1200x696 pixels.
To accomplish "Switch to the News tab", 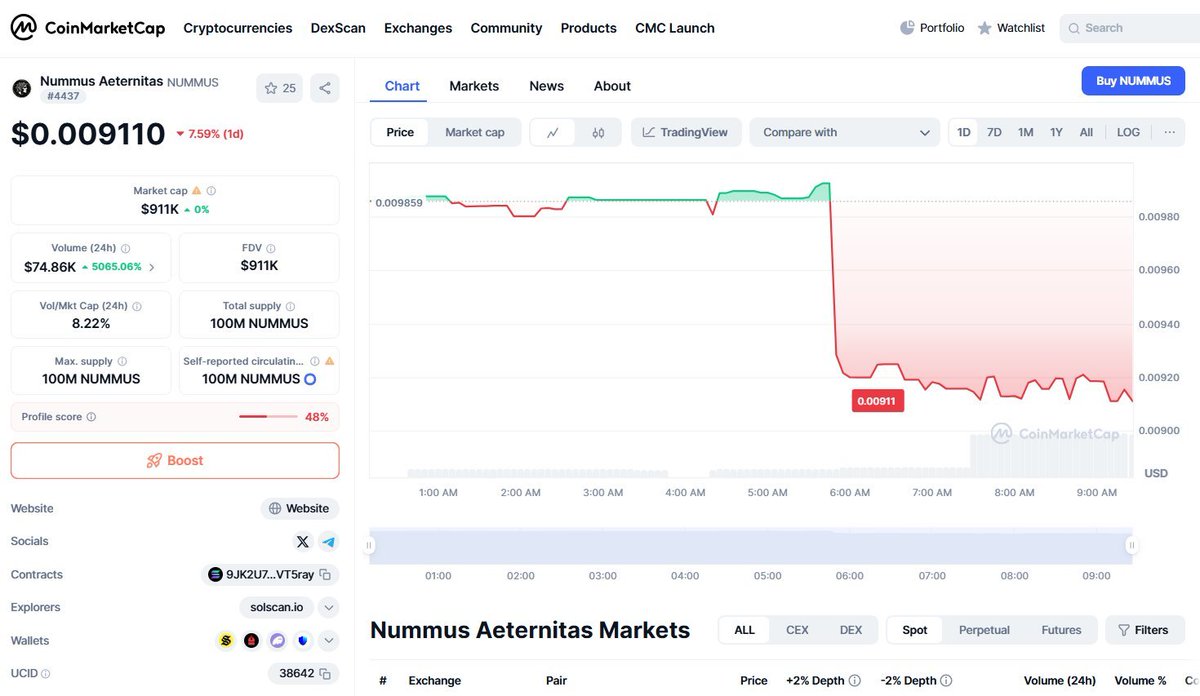I will click(x=546, y=86).
